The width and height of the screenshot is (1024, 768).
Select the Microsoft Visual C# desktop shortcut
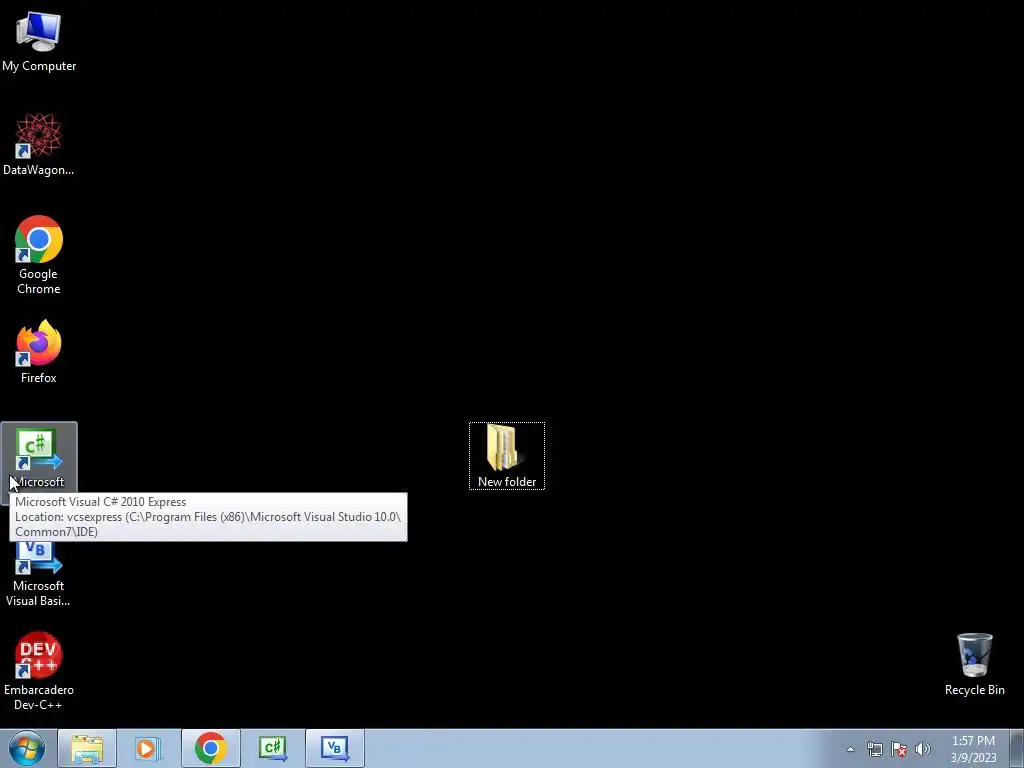(39, 457)
